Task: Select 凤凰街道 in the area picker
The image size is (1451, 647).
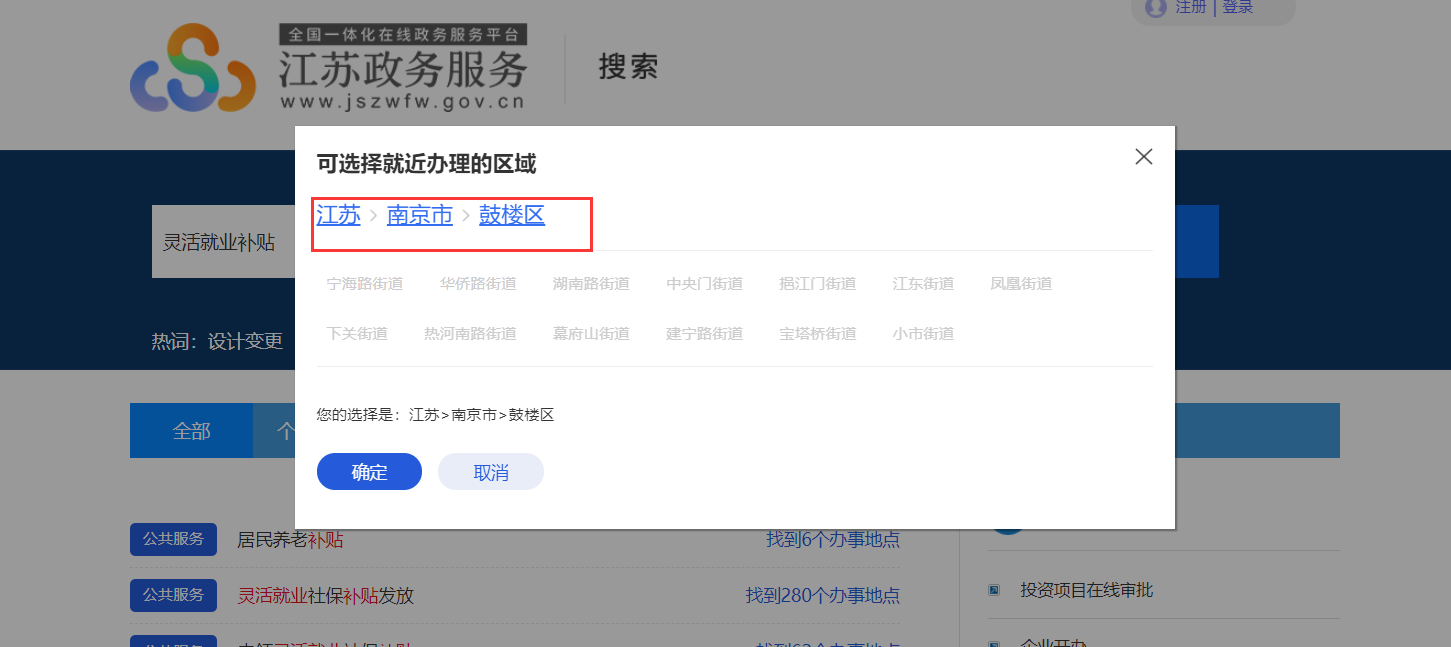Action: click(x=1020, y=283)
